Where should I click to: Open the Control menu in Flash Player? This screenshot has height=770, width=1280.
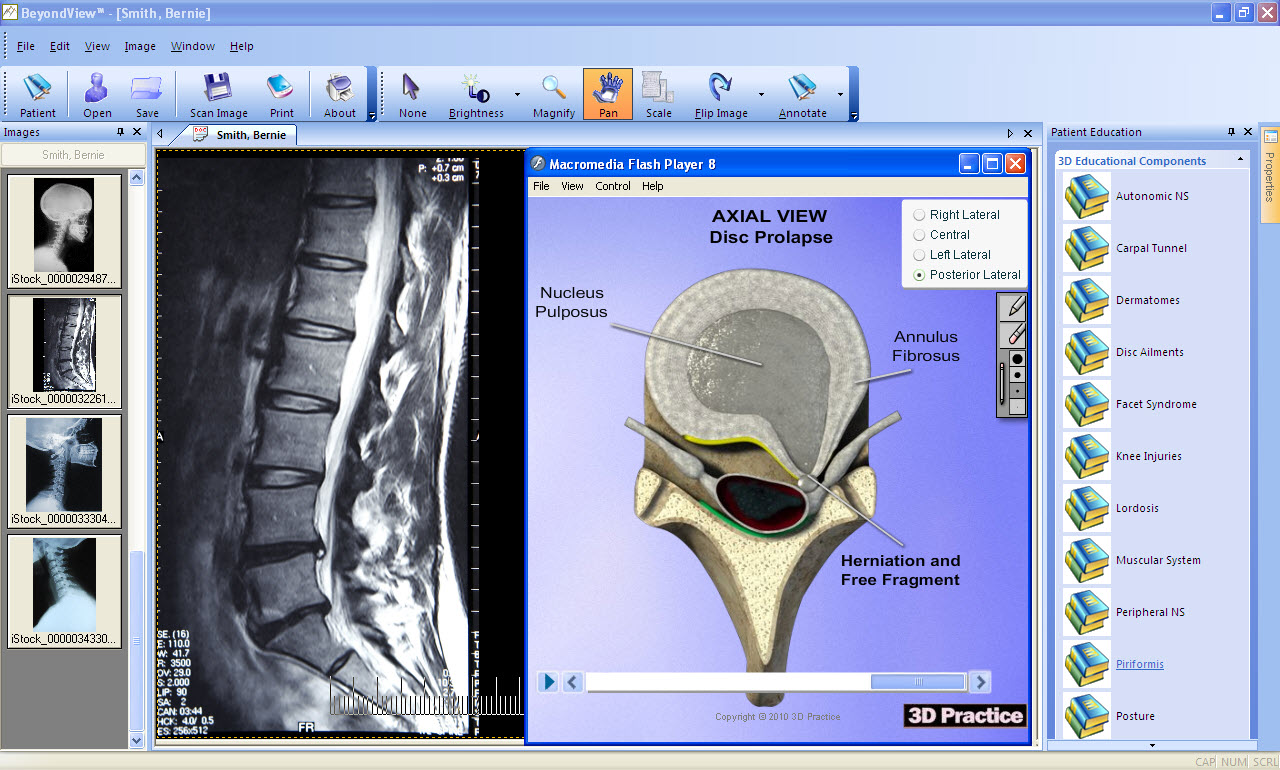pyautogui.click(x=613, y=186)
